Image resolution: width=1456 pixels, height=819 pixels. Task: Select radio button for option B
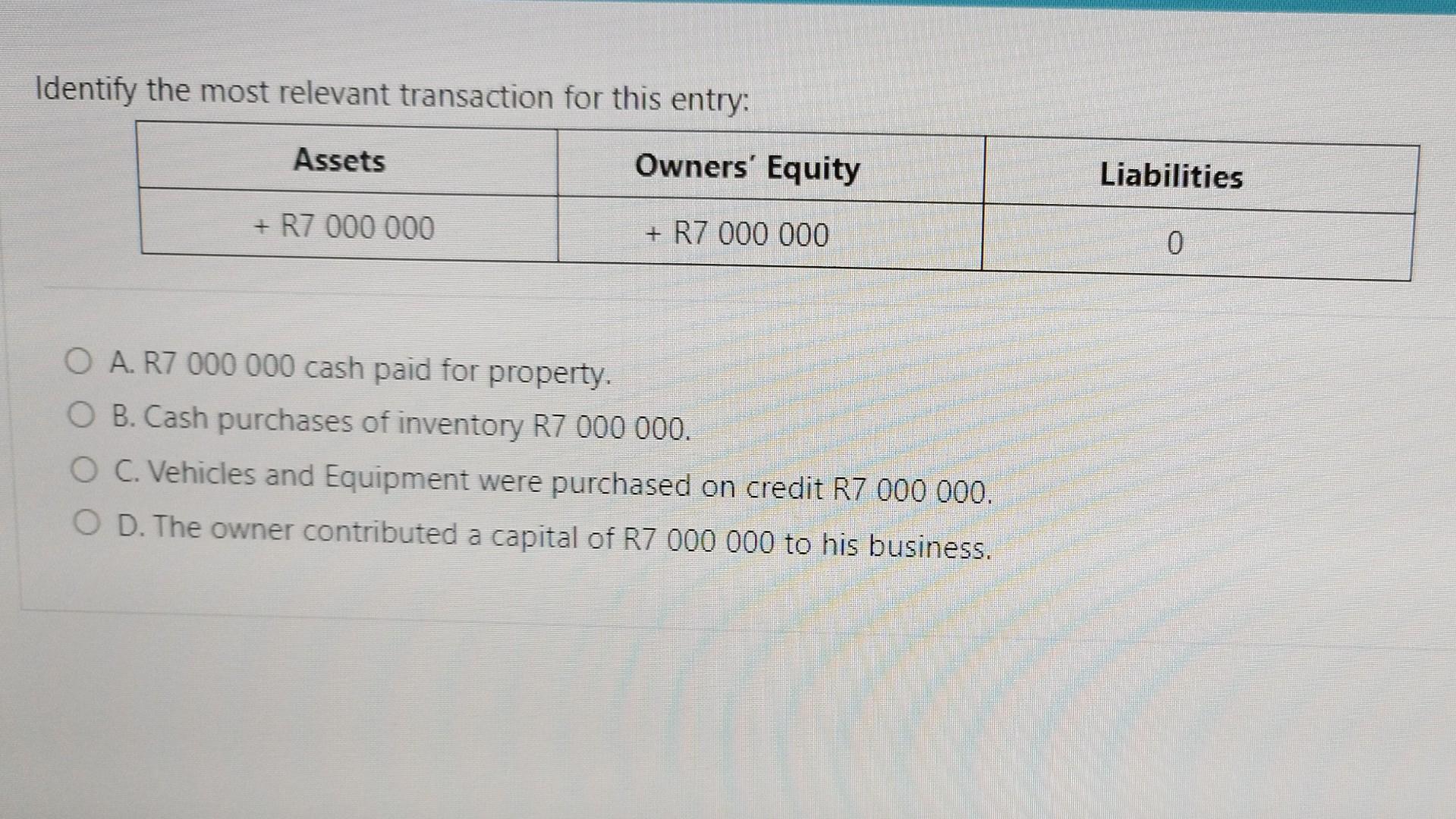[x=83, y=414]
